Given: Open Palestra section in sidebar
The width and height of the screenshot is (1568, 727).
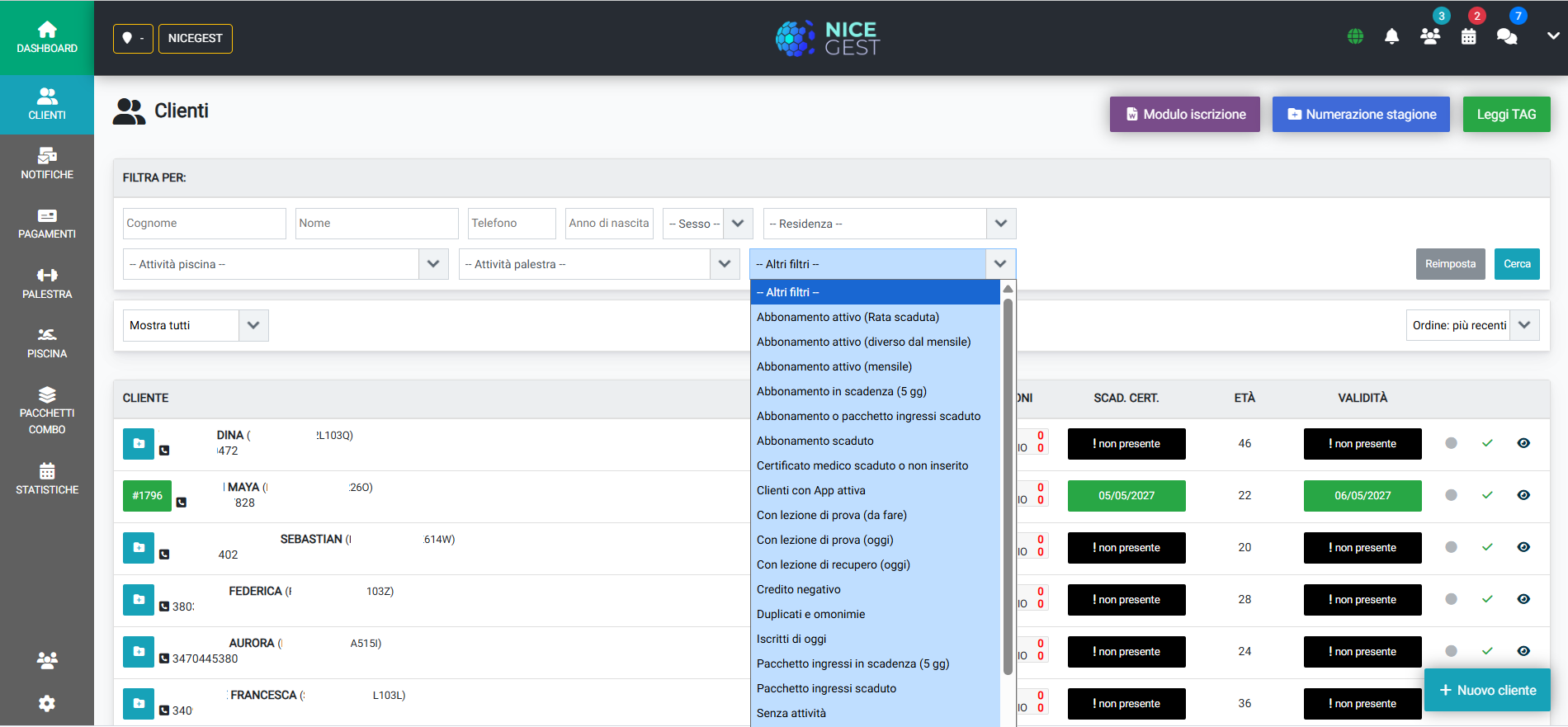Looking at the screenshot, I should (47, 284).
